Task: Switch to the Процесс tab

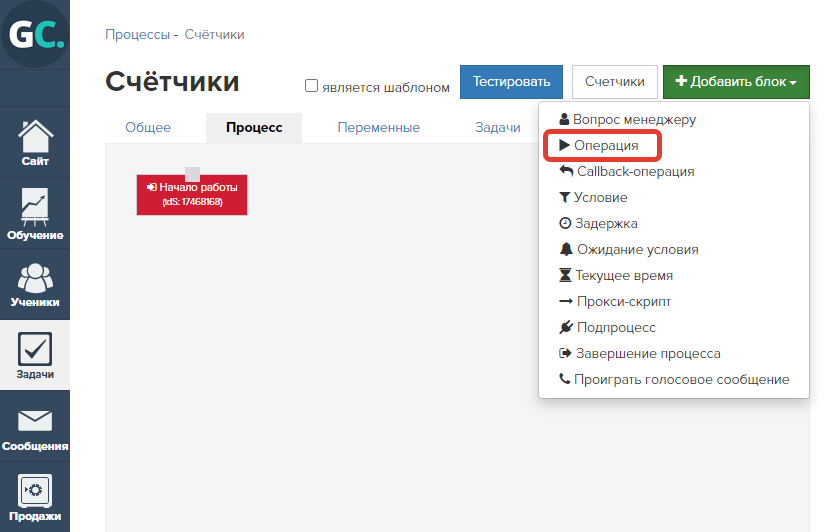Action: click(254, 128)
